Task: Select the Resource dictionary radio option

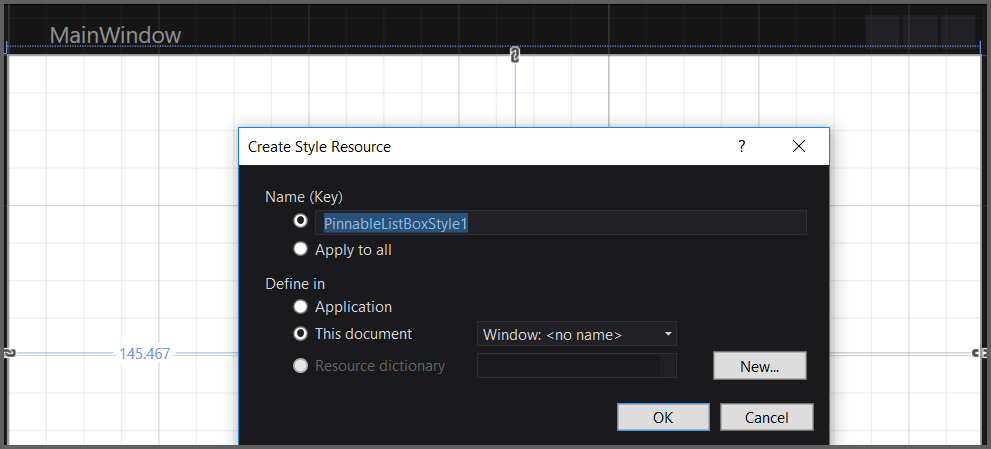Action: click(x=300, y=366)
